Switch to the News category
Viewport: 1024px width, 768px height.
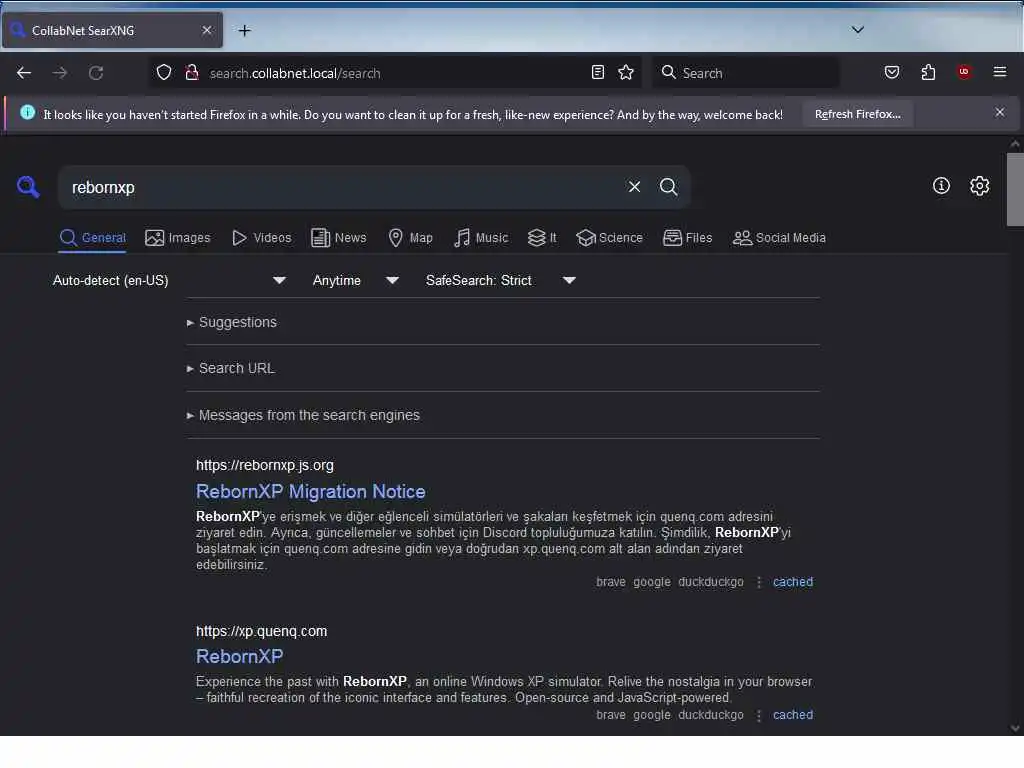(x=339, y=238)
